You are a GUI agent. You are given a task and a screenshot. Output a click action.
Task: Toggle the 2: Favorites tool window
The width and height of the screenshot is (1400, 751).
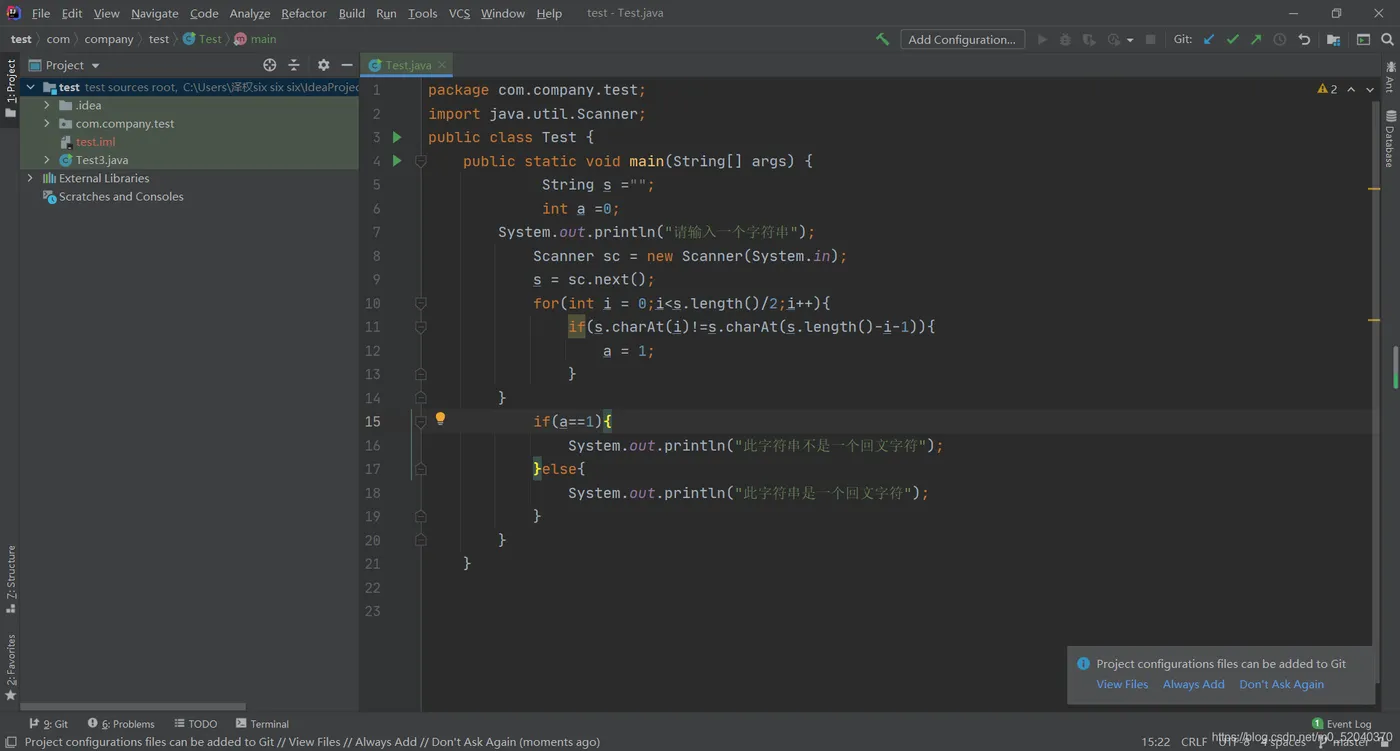point(11,668)
